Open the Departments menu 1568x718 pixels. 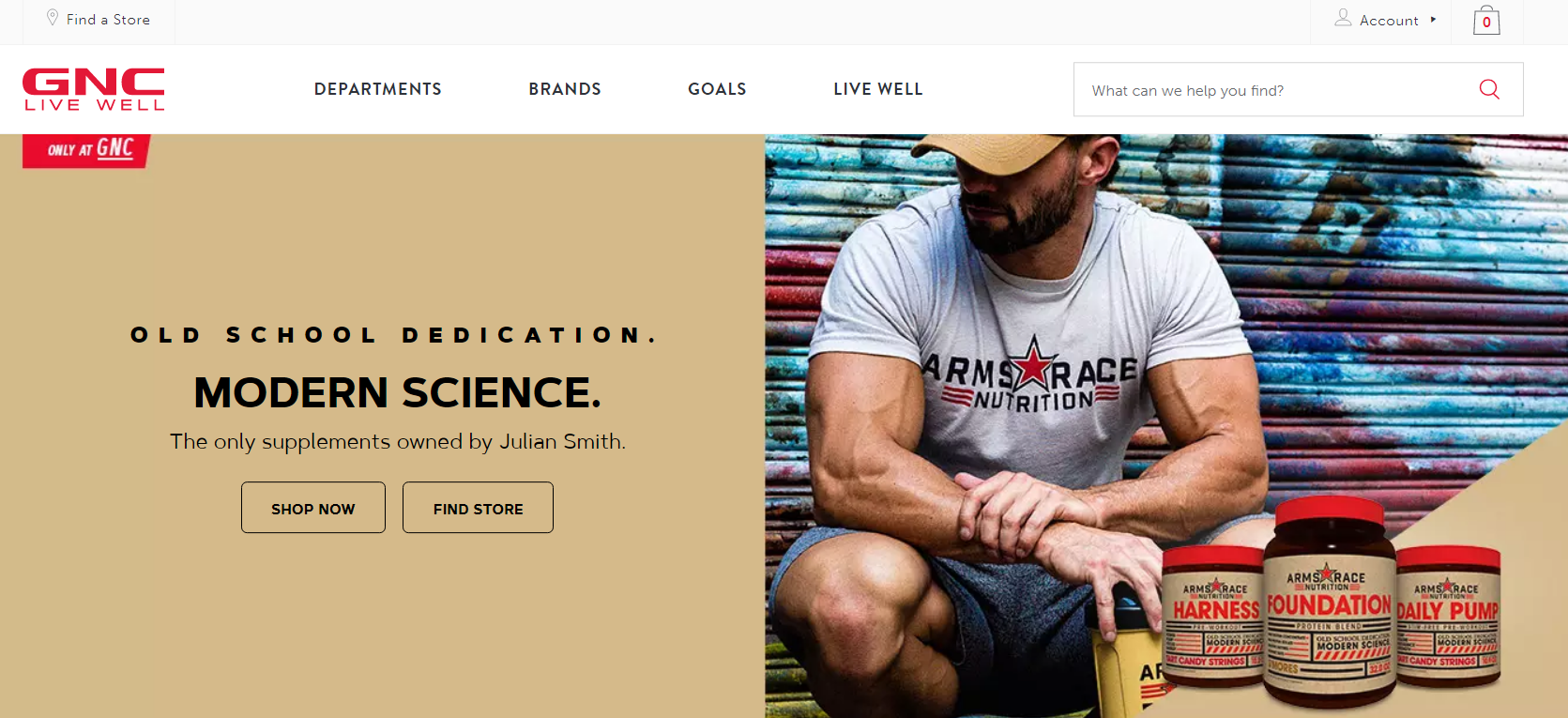tap(378, 89)
